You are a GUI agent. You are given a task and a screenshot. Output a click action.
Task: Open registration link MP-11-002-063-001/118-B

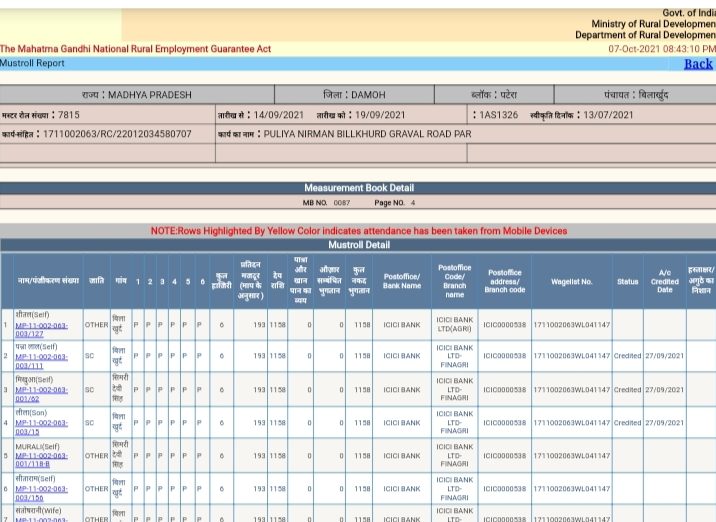pos(41,460)
